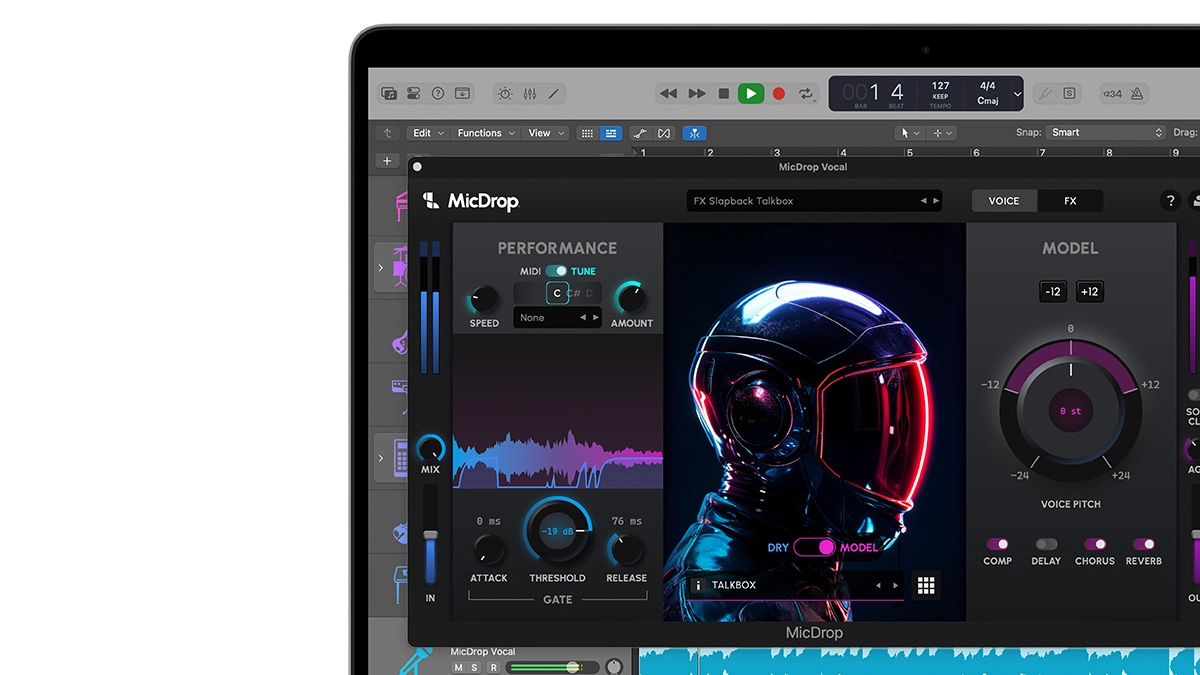Click the MicDrop help question mark
This screenshot has width=1200, height=675.
pos(1170,201)
